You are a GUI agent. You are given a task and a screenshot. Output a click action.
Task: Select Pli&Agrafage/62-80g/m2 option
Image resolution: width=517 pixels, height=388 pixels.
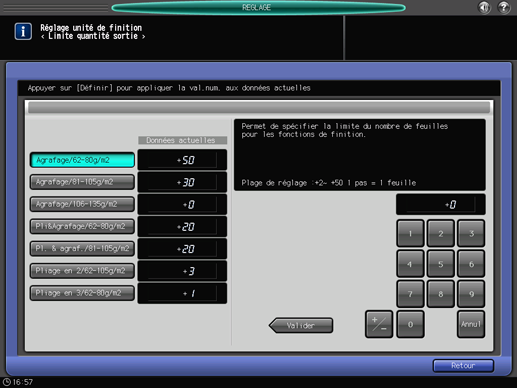[82, 226]
